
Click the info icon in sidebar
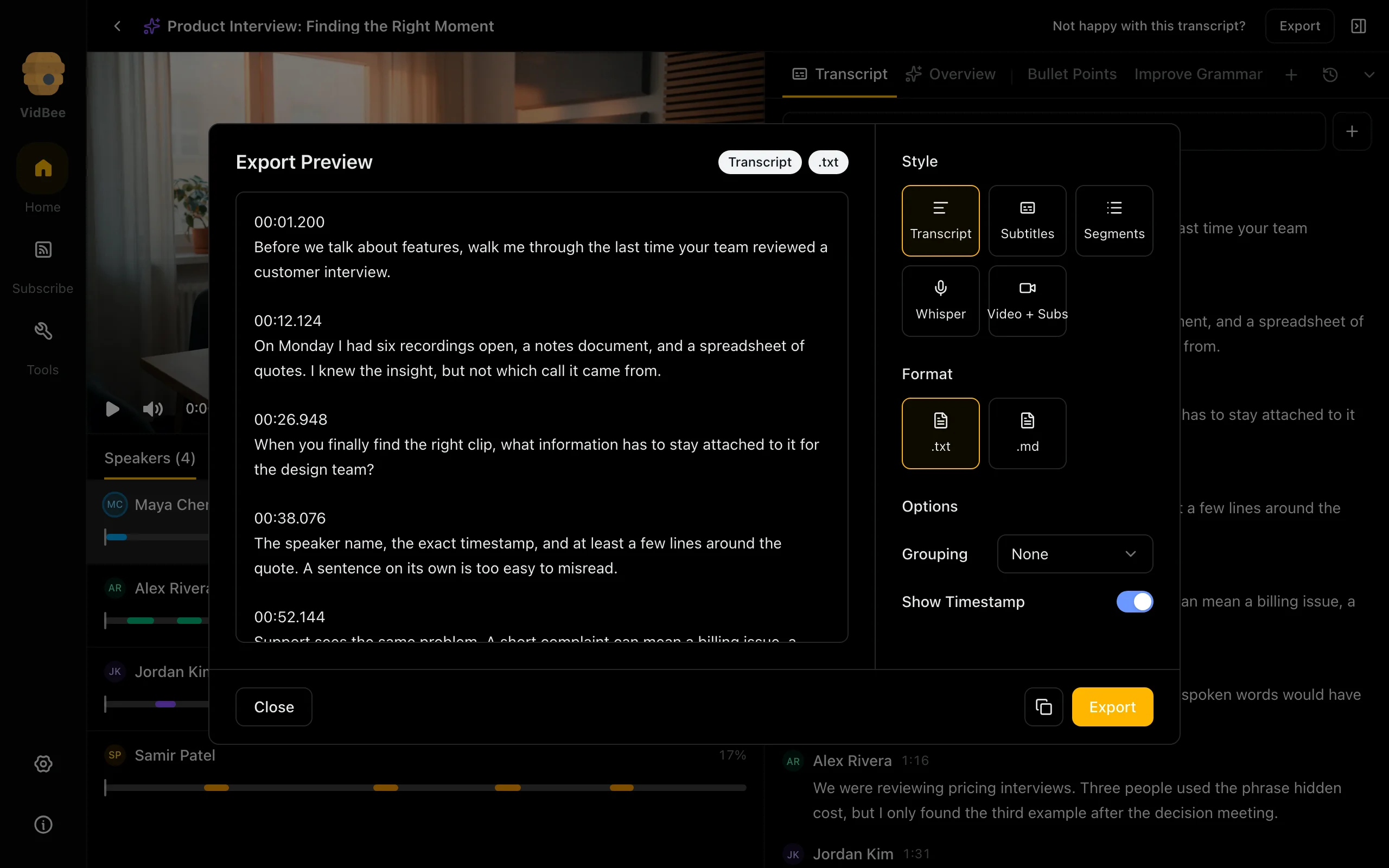tap(43, 825)
